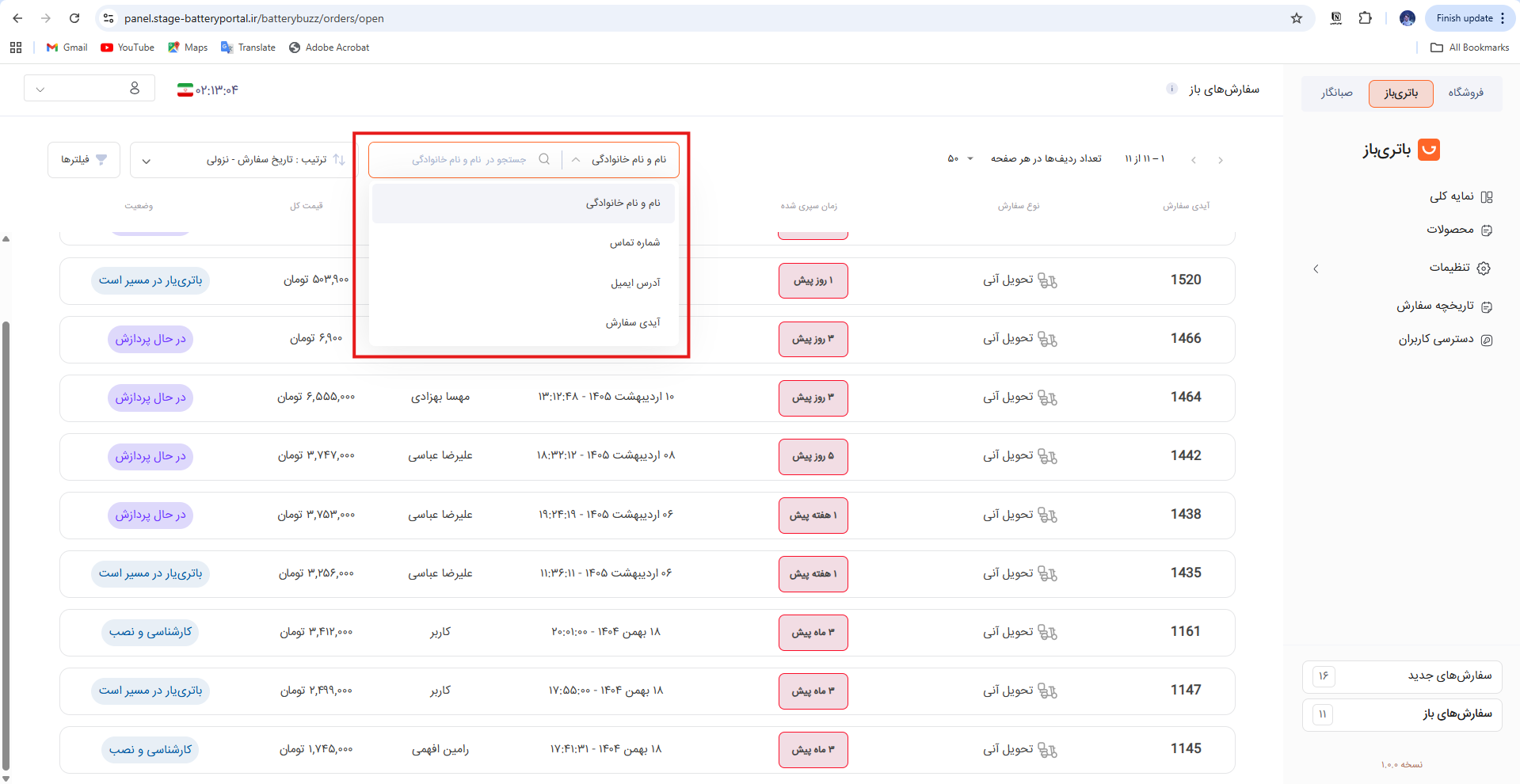Reload the page with the refresh icon
The image size is (1520, 784).
click(74, 18)
